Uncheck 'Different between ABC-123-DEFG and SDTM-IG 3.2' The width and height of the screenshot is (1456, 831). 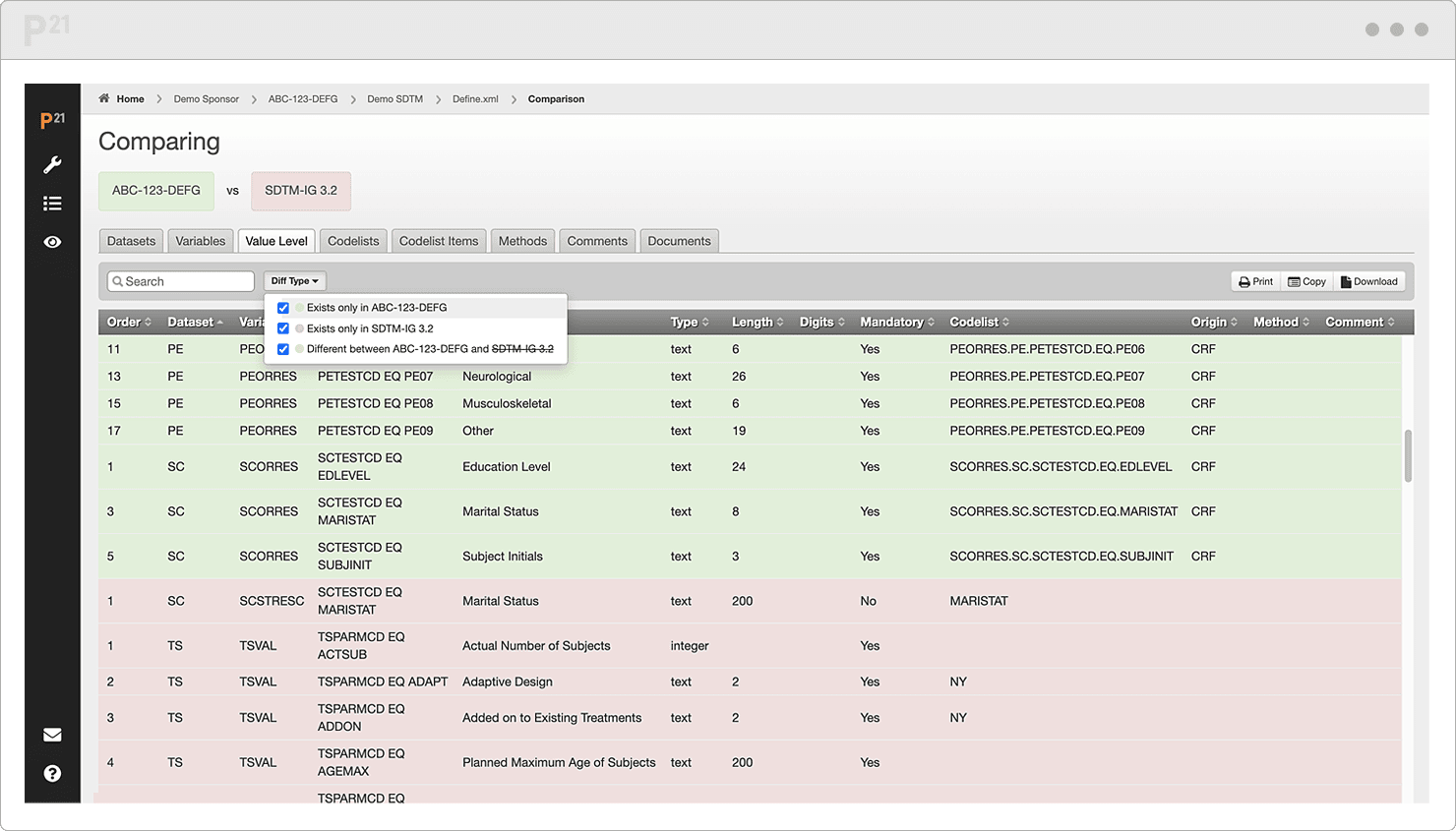[x=283, y=348]
